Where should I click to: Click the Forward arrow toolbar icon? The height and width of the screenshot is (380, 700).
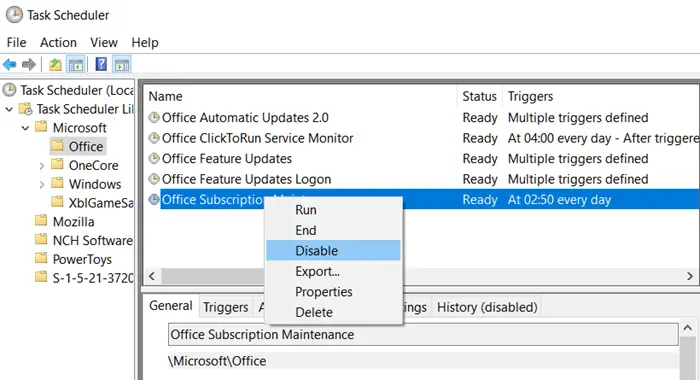(x=29, y=65)
